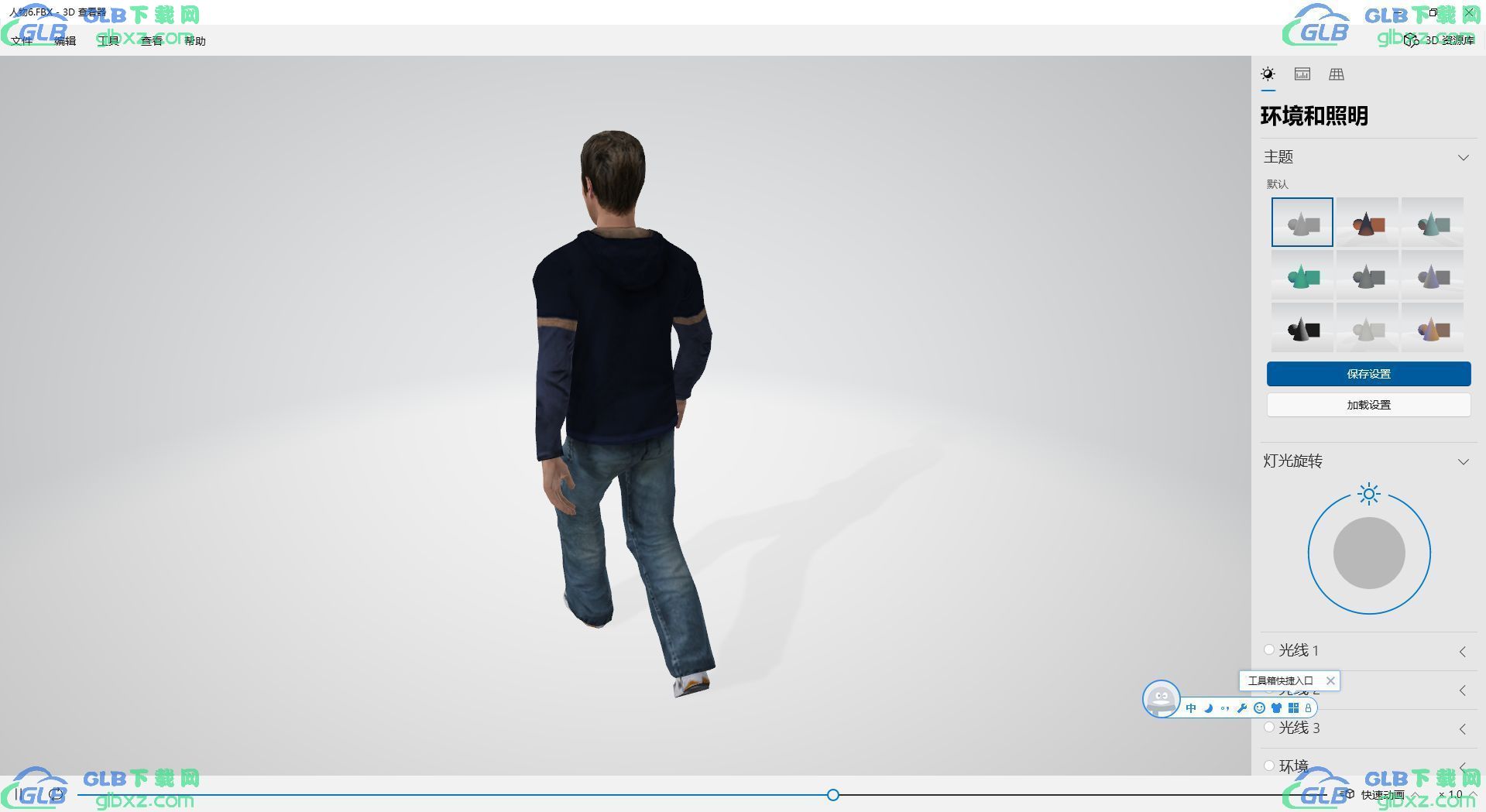Toggle the 光线 1 radio button
1486x812 pixels.
(x=1268, y=649)
